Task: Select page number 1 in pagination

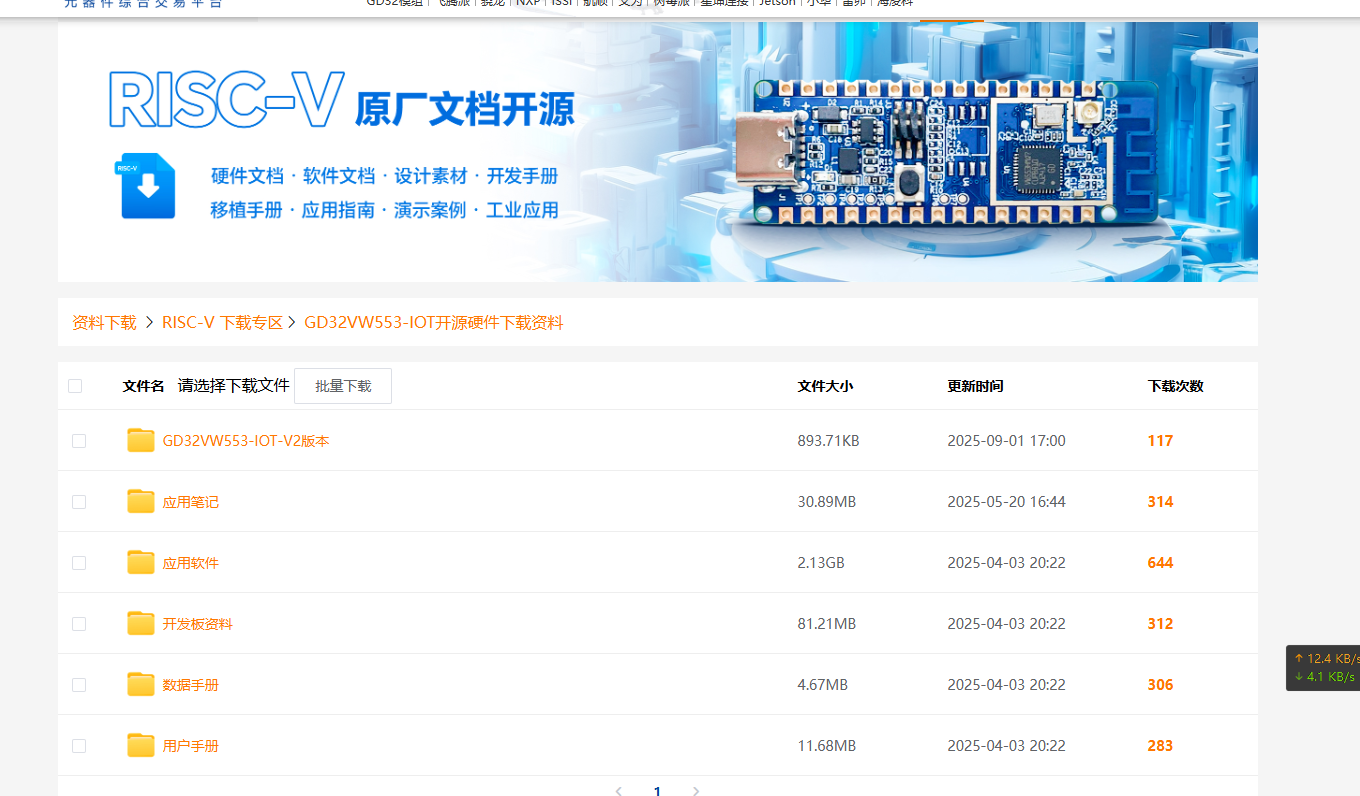Action: click(x=657, y=790)
